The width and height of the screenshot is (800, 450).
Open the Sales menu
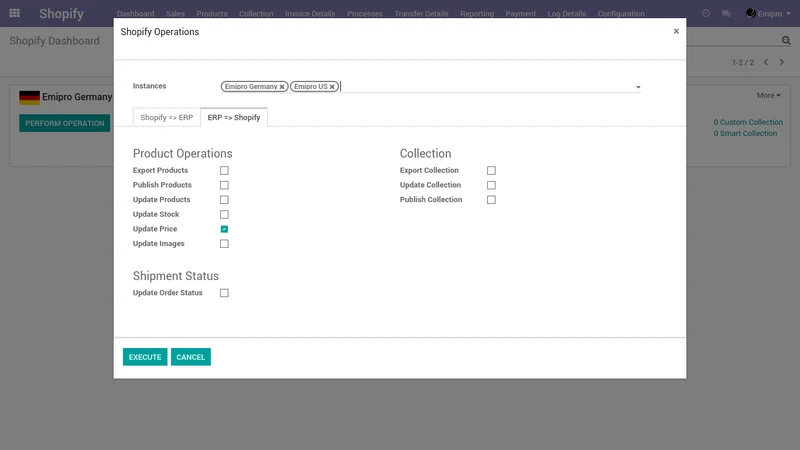[x=175, y=14]
